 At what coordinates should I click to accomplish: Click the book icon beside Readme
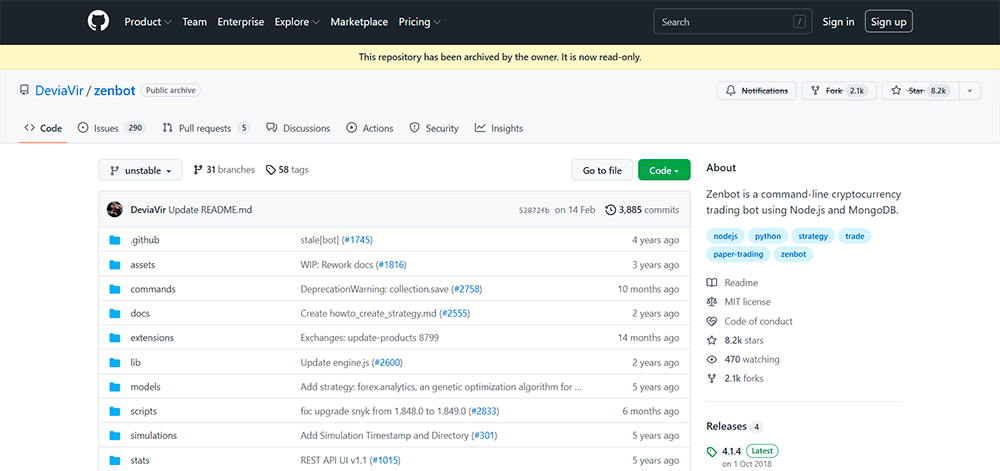click(x=712, y=283)
